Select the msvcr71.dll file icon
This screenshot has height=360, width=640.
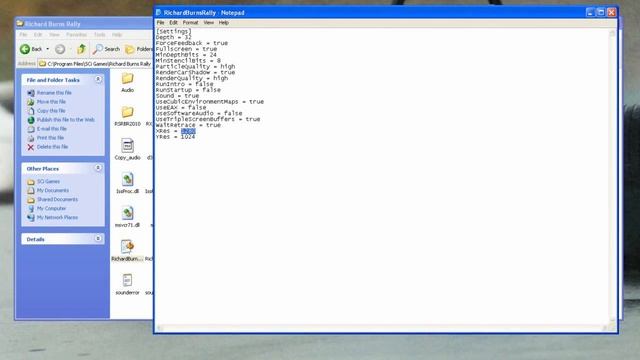tap(127, 213)
